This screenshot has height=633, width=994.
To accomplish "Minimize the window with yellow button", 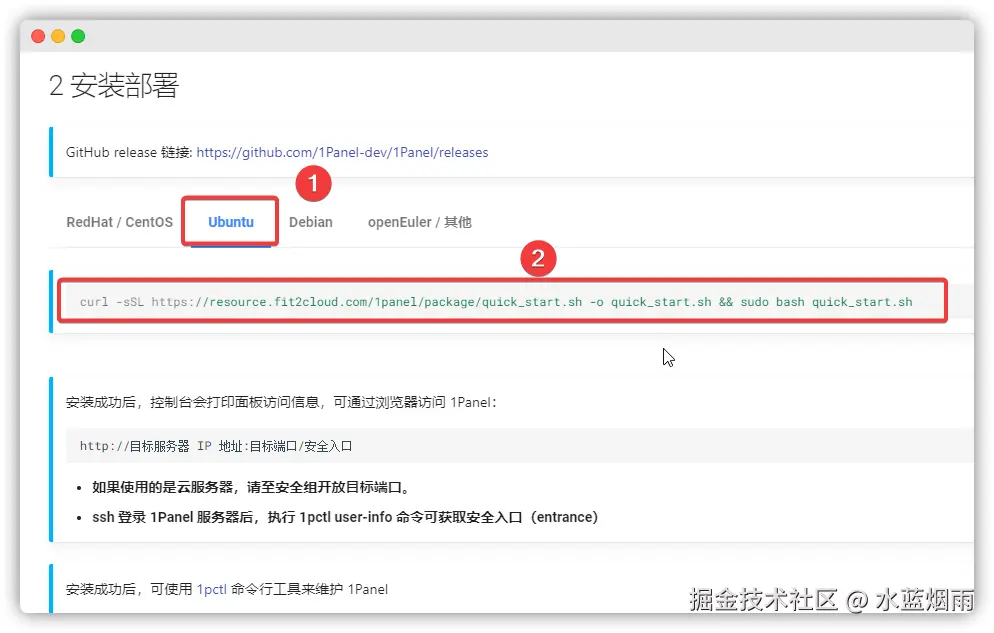I will coord(58,36).
